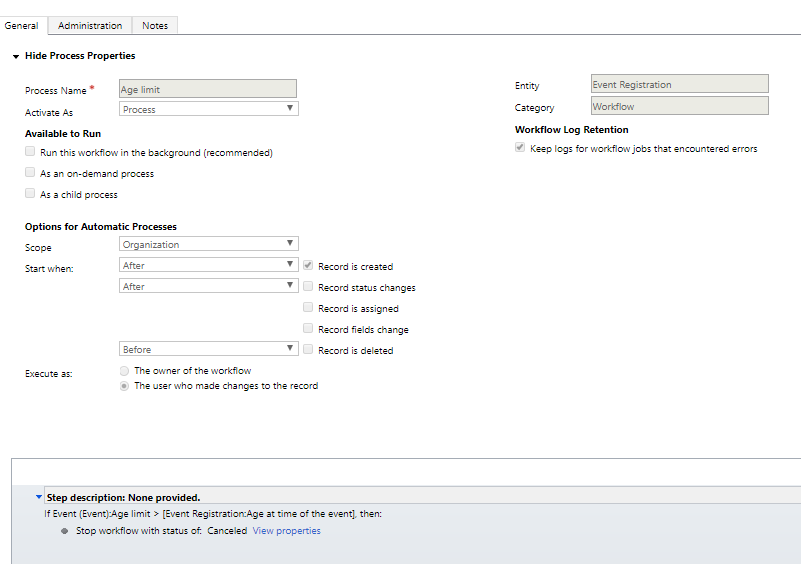Click the View properties link
This screenshot has width=801, height=564.
pos(286,531)
